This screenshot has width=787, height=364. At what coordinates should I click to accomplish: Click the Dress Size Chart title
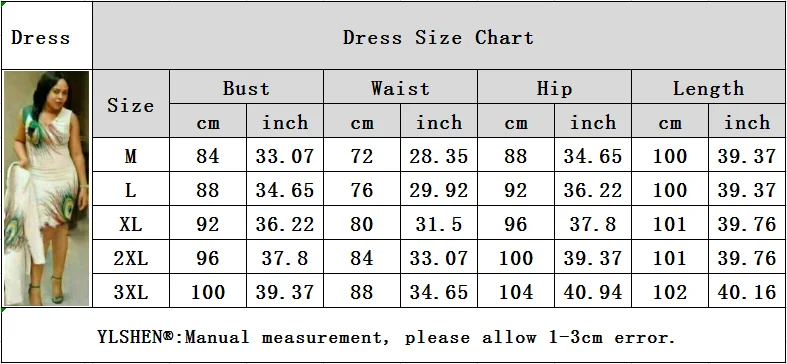(438, 38)
